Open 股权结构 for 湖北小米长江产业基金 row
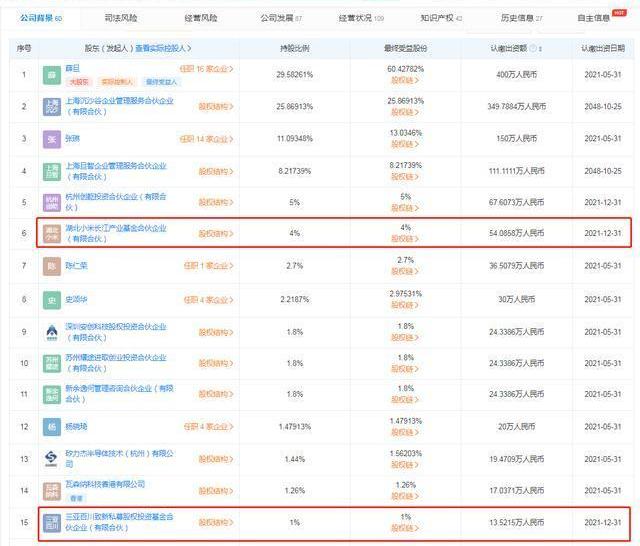This screenshot has height=546, width=640. point(216,234)
